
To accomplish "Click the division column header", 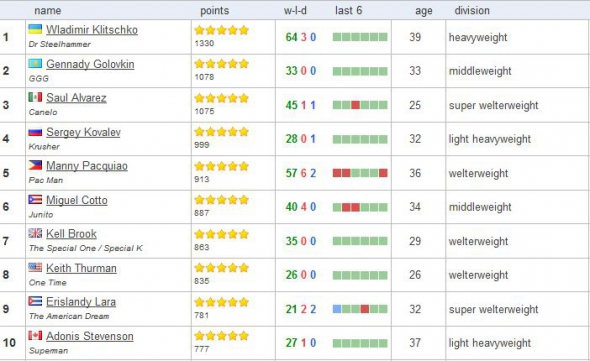I will [x=472, y=10].
